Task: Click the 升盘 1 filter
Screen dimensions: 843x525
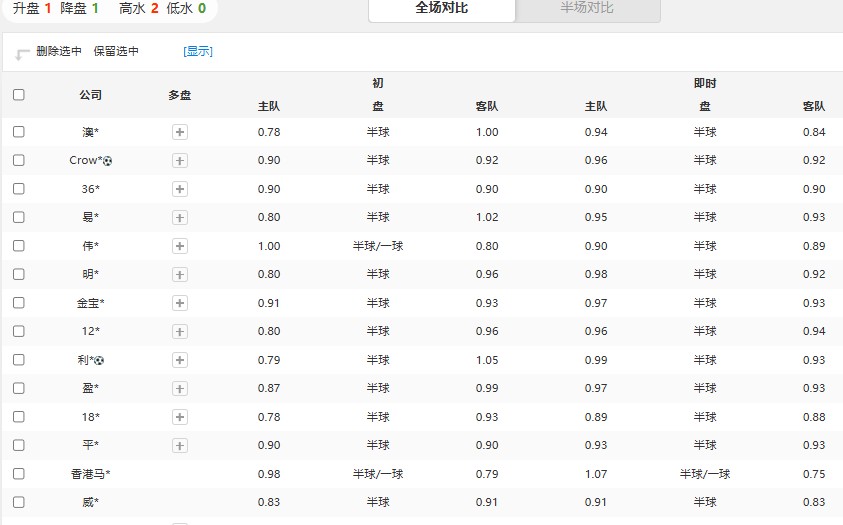Action: 32,8
